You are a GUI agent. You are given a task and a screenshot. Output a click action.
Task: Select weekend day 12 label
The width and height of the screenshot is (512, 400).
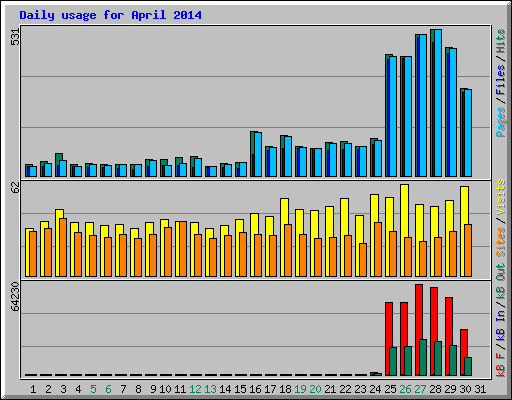pyautogui.click(x=195, y=389)
